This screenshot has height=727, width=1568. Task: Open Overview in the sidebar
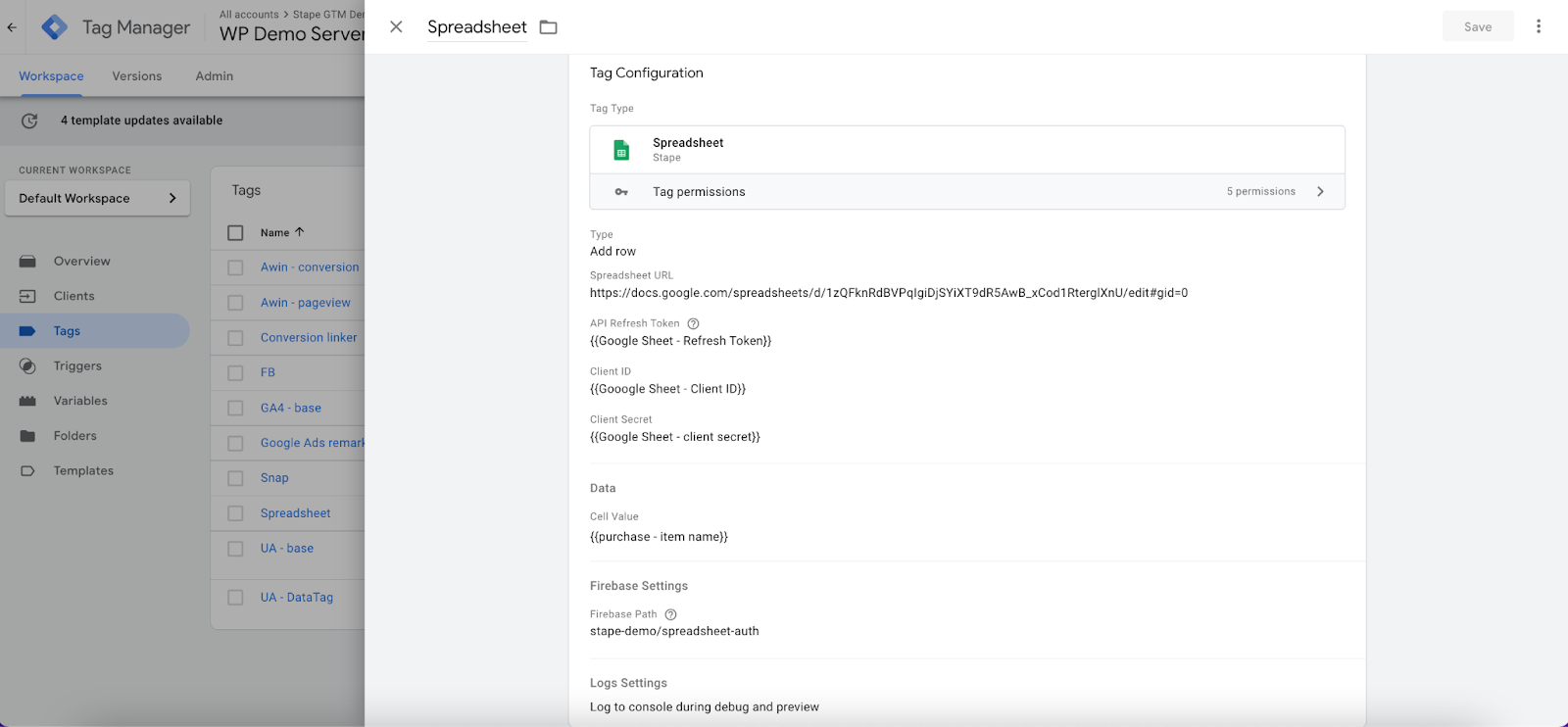[x=82, y=262]
